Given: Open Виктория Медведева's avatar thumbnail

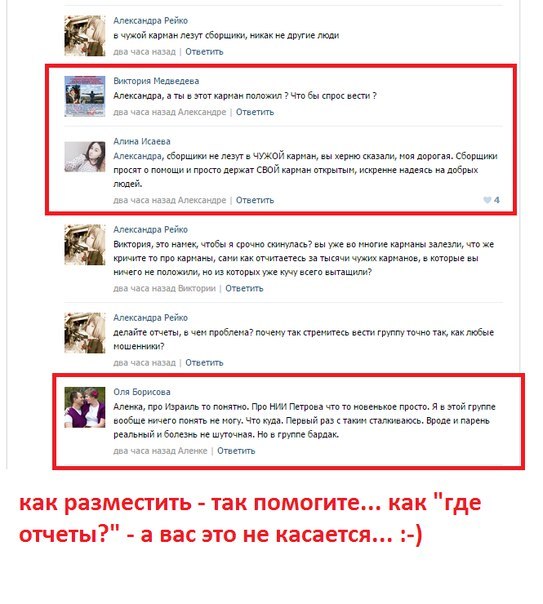Looking at the screenshot, I should click(85, 96).
